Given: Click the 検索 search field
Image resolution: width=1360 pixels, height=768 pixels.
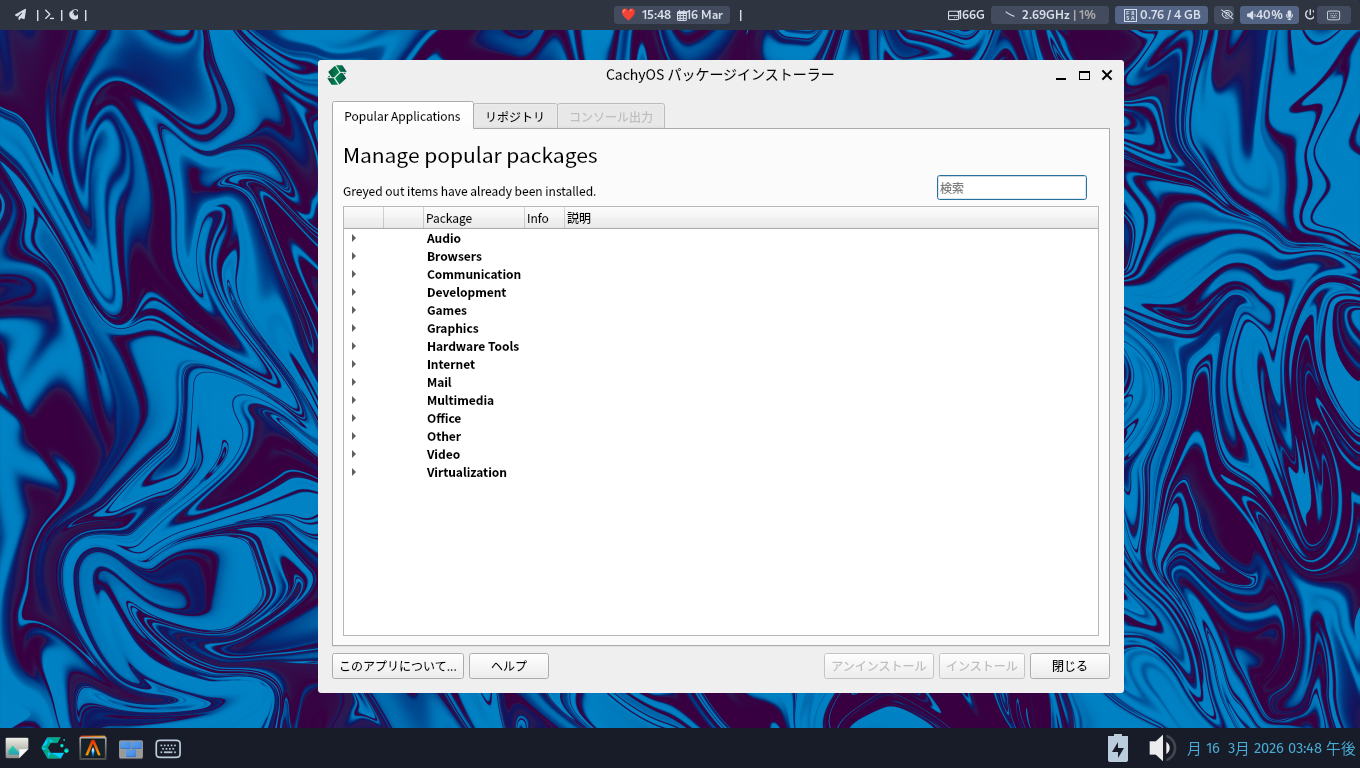Looking at the screenshot, I should 1011,187.
